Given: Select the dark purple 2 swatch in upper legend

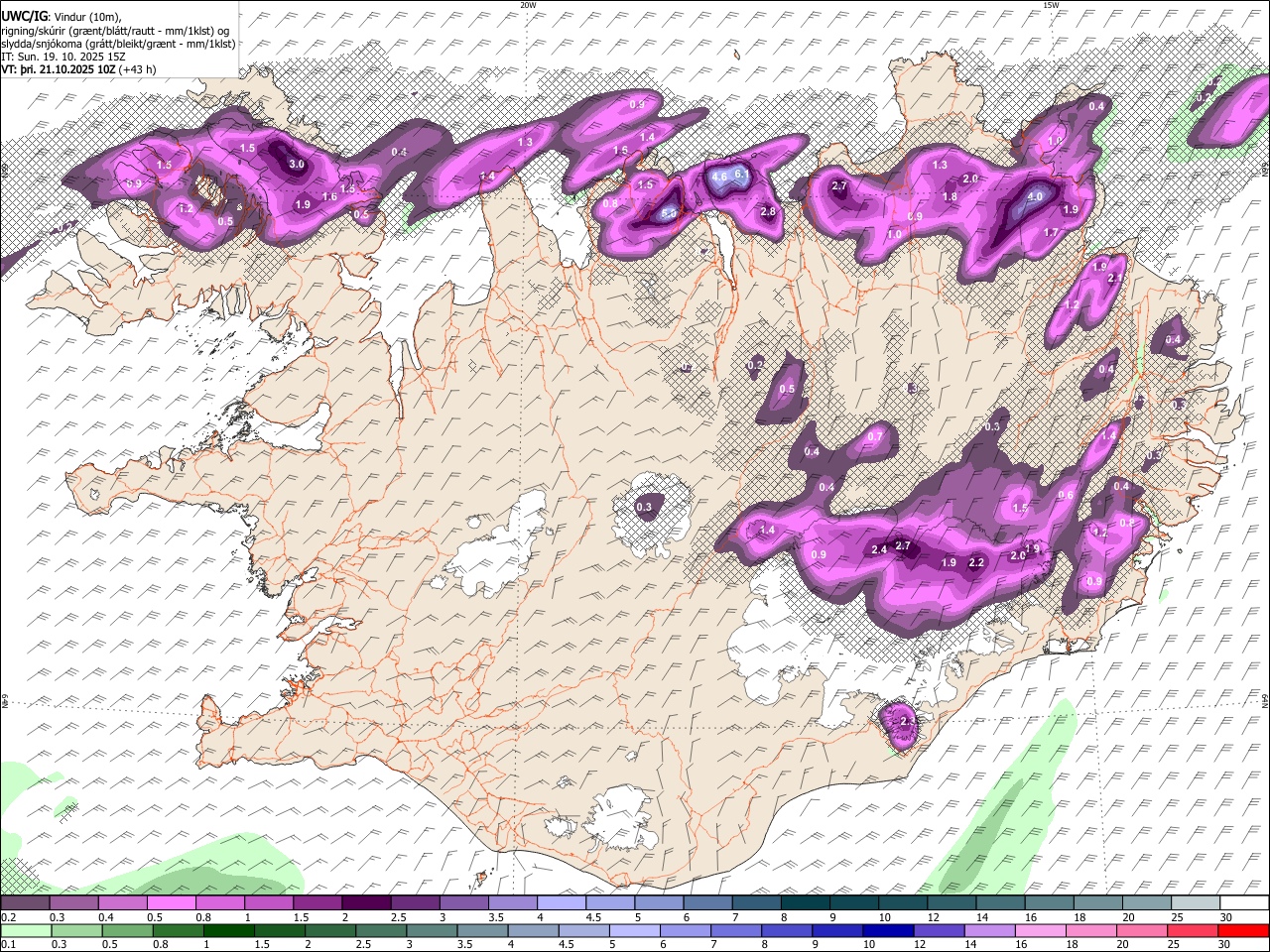Looking at the screenshot, I should pyautogui.click(x=366, y=903).
